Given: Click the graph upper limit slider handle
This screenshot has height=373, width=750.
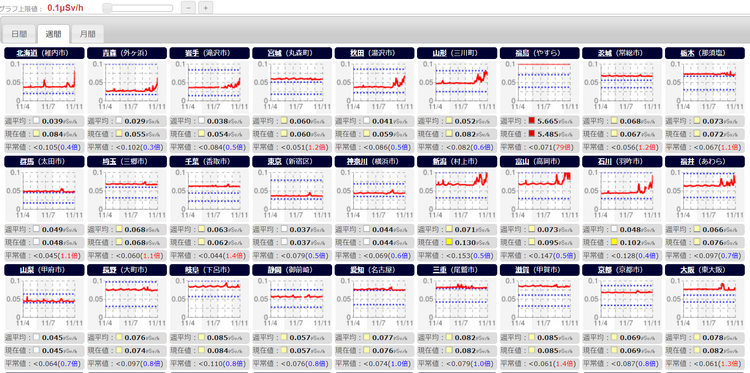Looking at the screenshot, I should 108,8.
